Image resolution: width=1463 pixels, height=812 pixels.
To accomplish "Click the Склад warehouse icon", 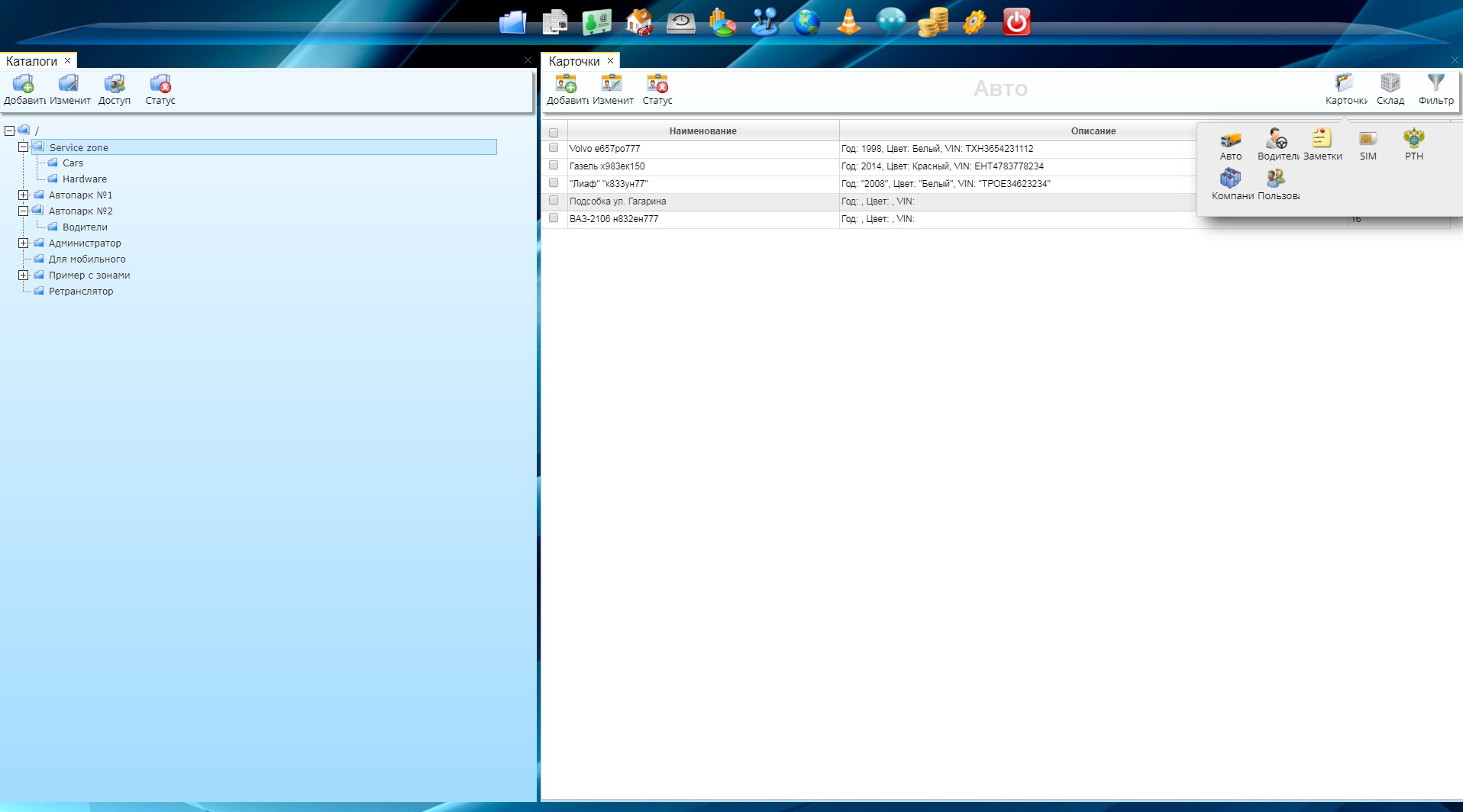I will (x=1390, y=89).
